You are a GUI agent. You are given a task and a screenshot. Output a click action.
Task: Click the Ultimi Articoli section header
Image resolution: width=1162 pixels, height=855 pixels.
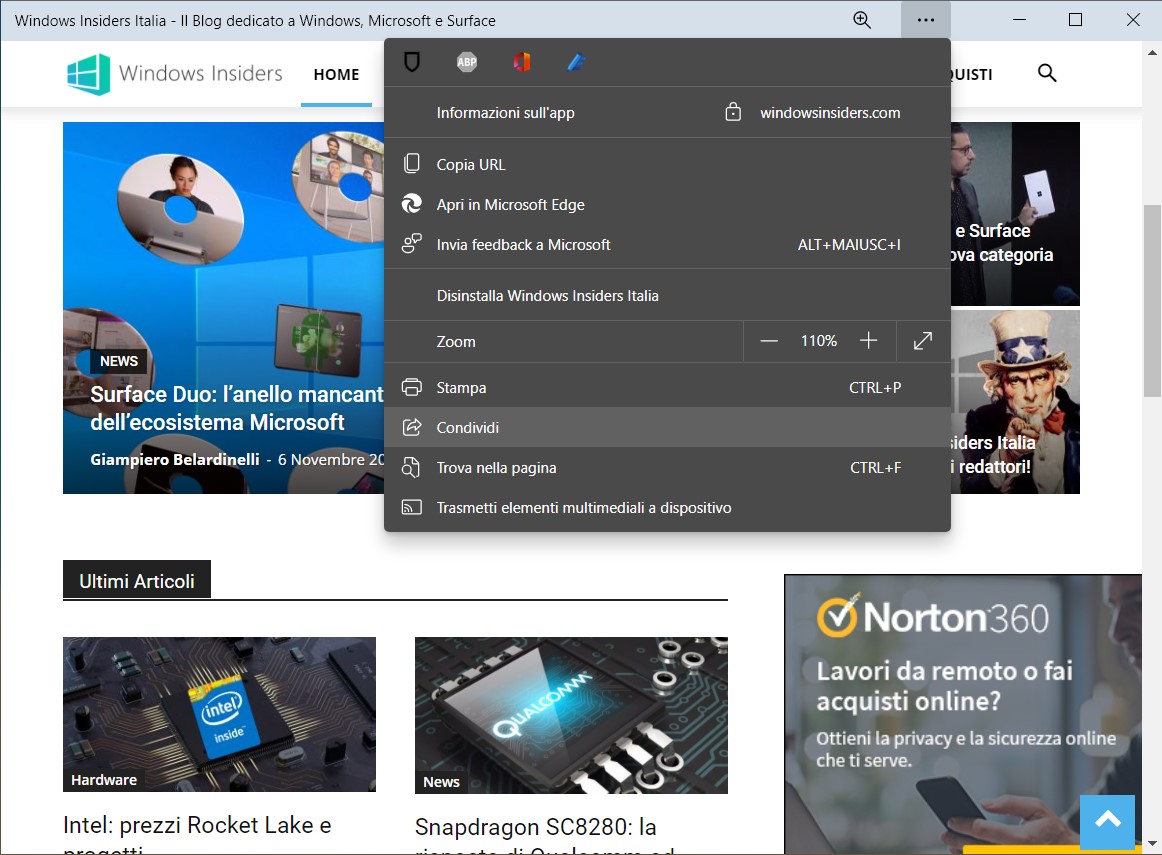[x=137, y=581]
